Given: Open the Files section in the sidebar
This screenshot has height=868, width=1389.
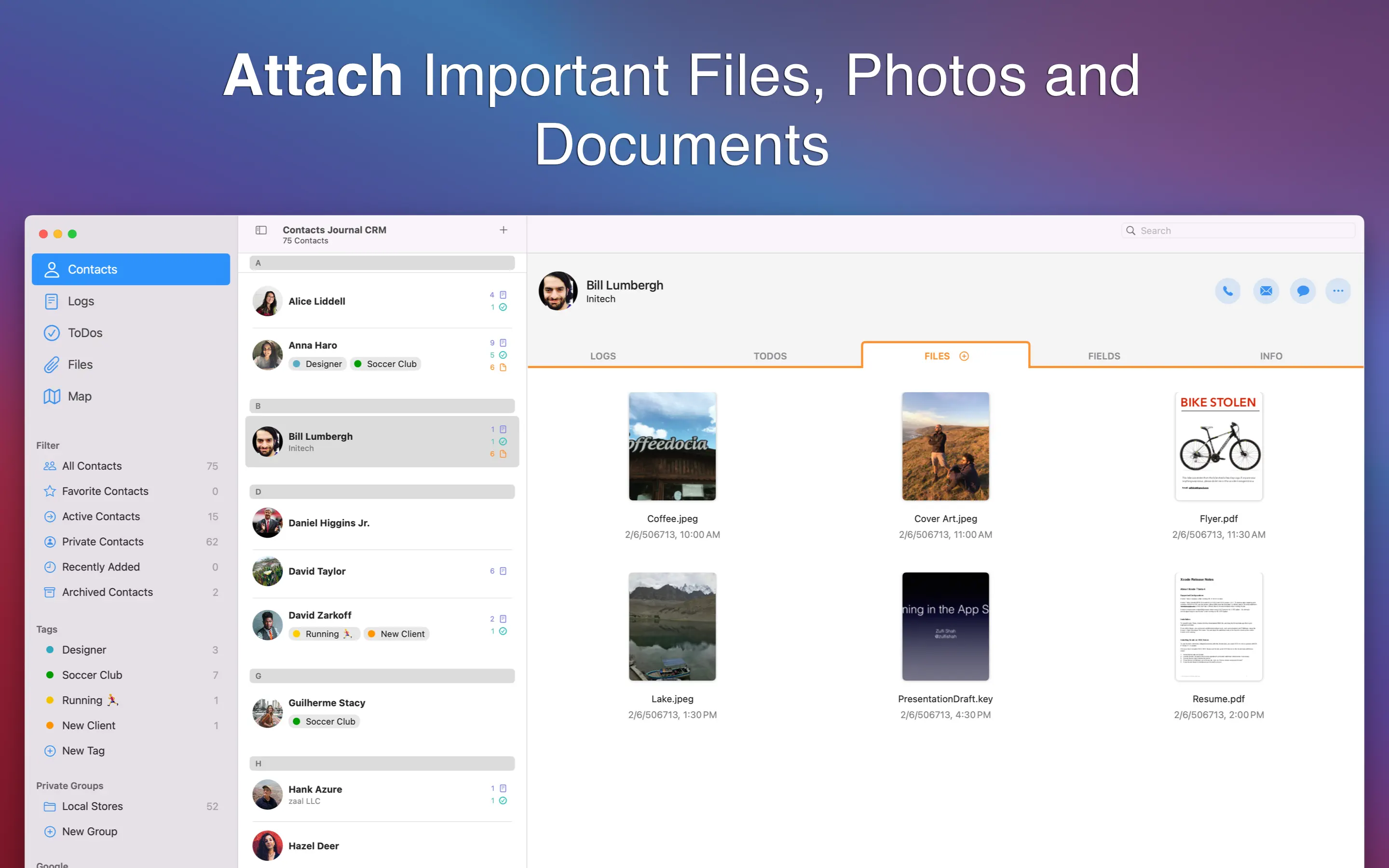Looking at the screenshot, I should coord(80,365).
